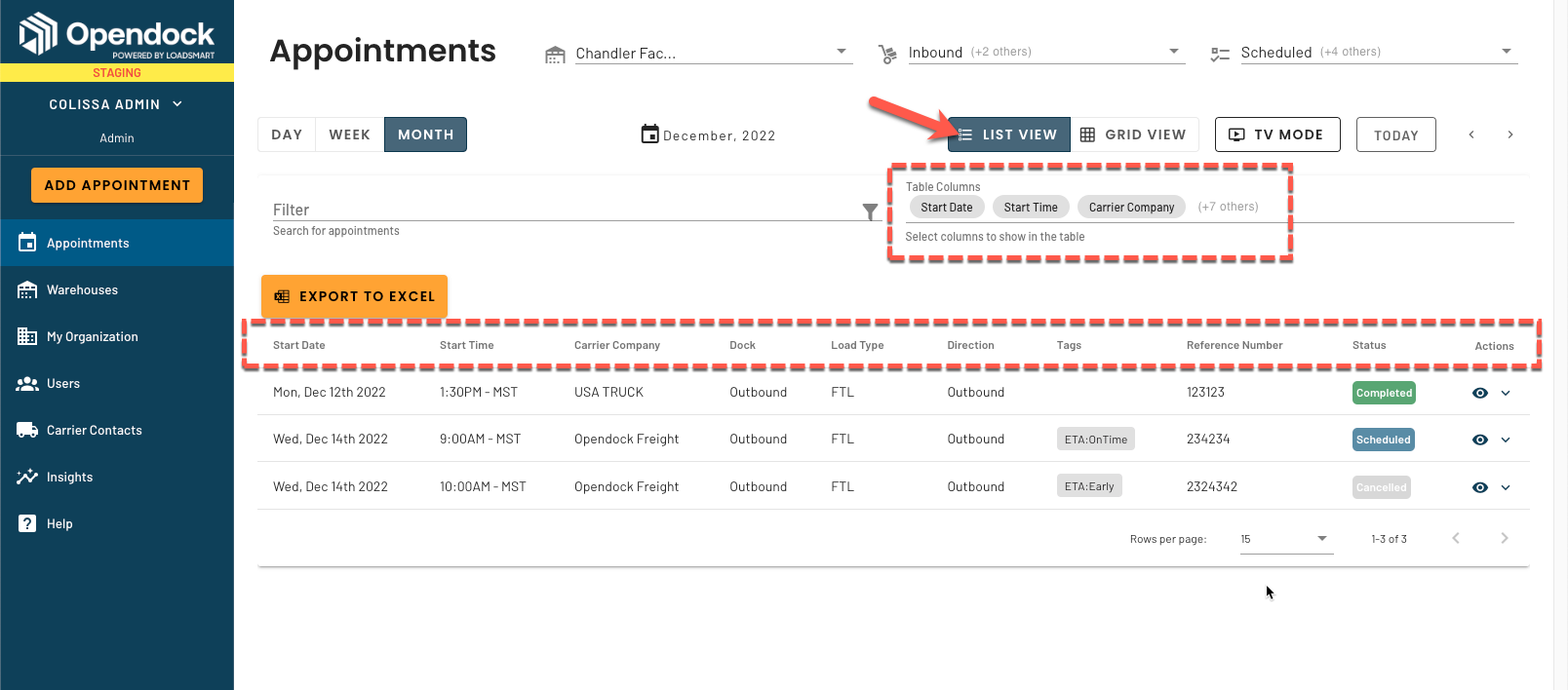
Task: Switch to MONTH view tab
Action: tap(425, 134)
